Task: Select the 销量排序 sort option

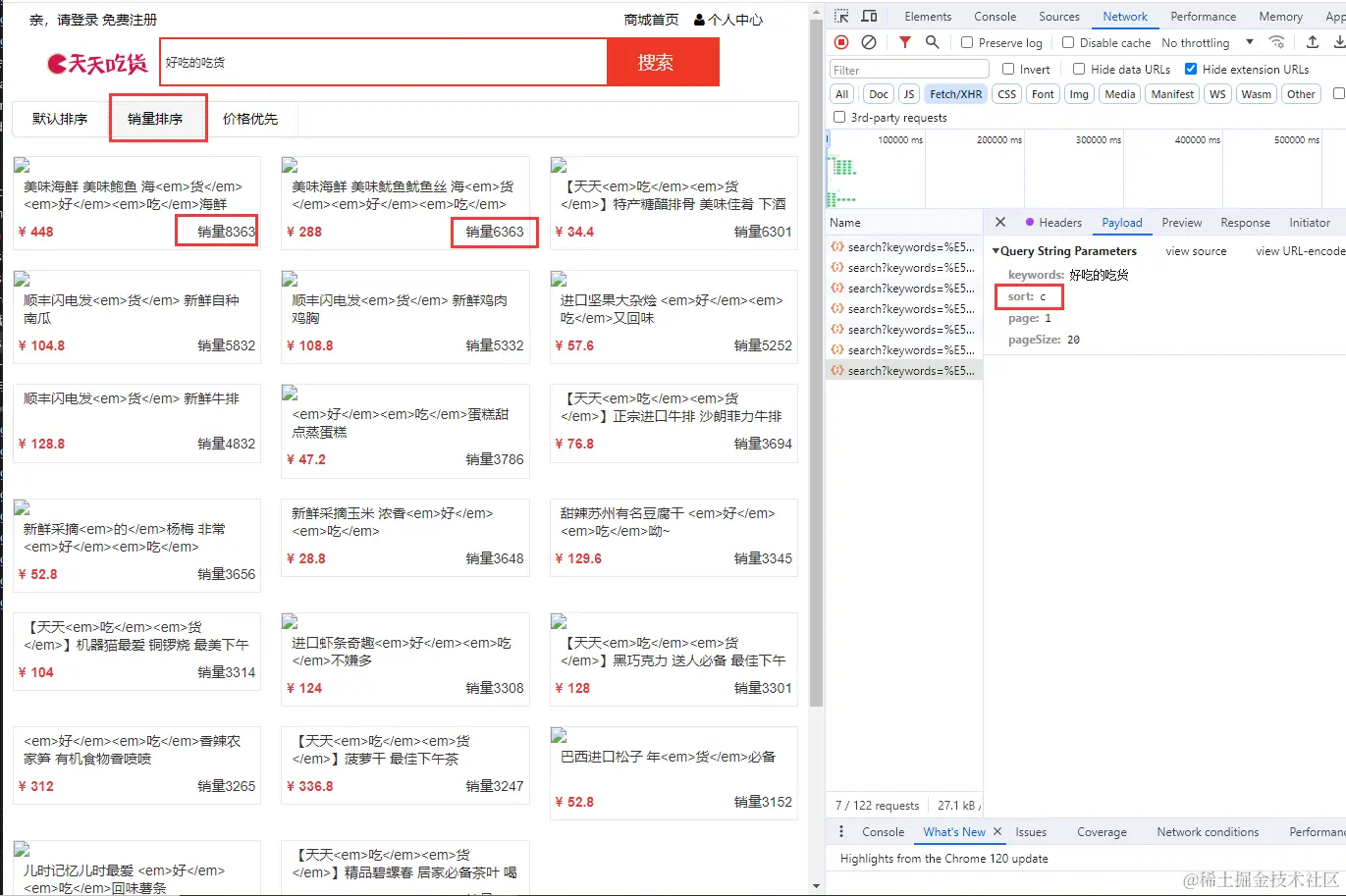Action: [x=155, y=119]
